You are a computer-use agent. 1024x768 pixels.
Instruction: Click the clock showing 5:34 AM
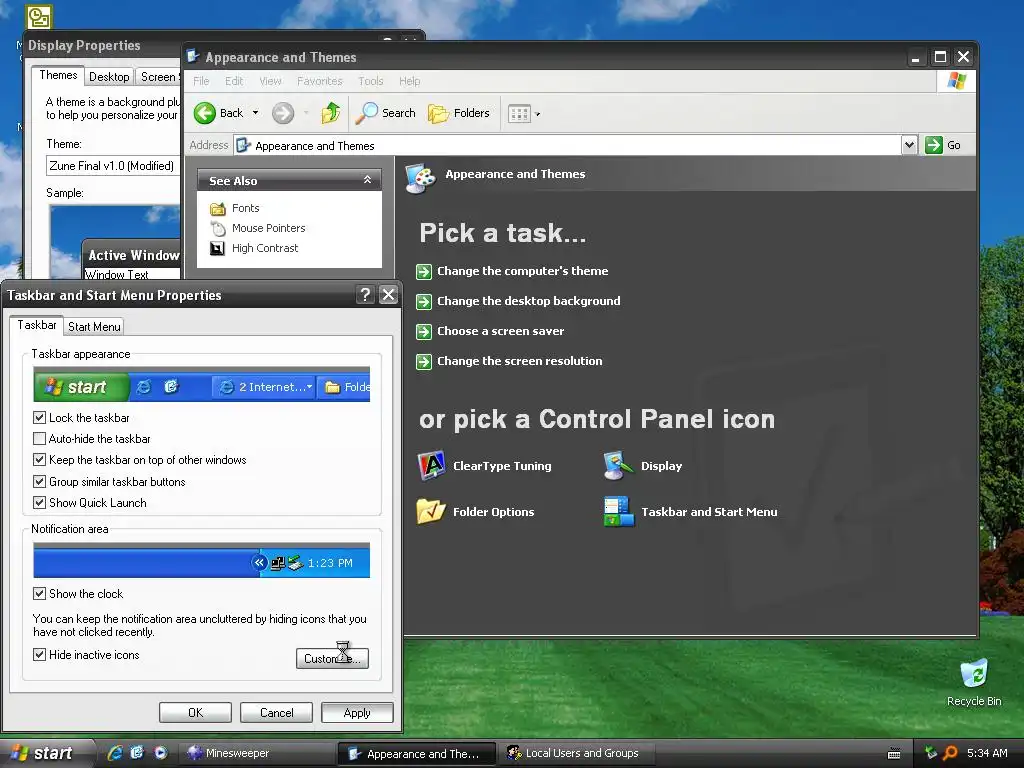(x=987, y=753)
